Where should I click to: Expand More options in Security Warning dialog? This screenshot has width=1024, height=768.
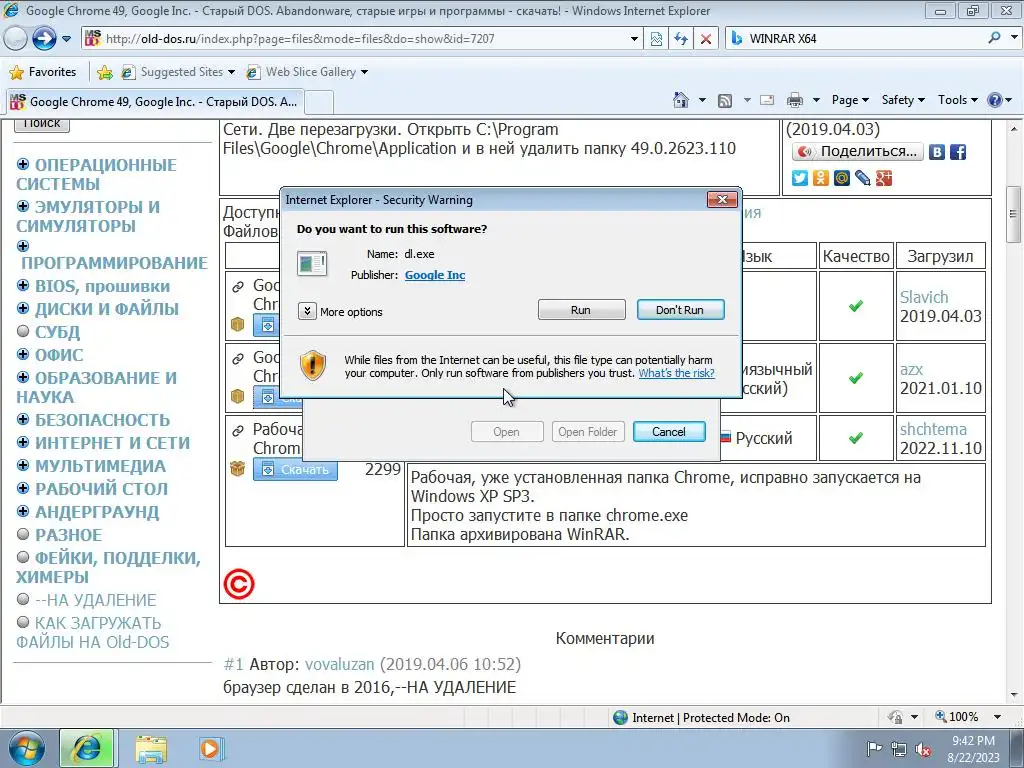click(x=307, y=312)
